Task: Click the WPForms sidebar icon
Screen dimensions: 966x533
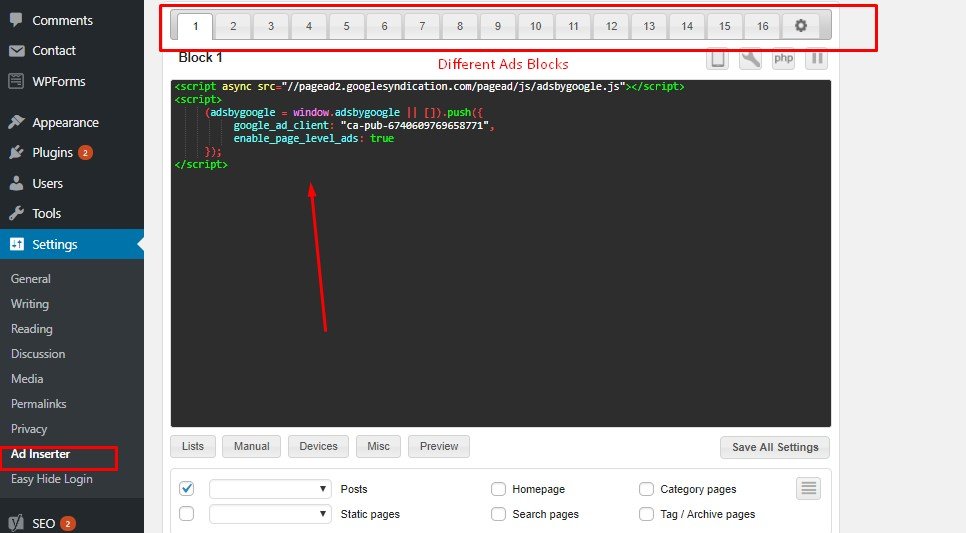Action: pyautogui.click(x=16, y=81)
